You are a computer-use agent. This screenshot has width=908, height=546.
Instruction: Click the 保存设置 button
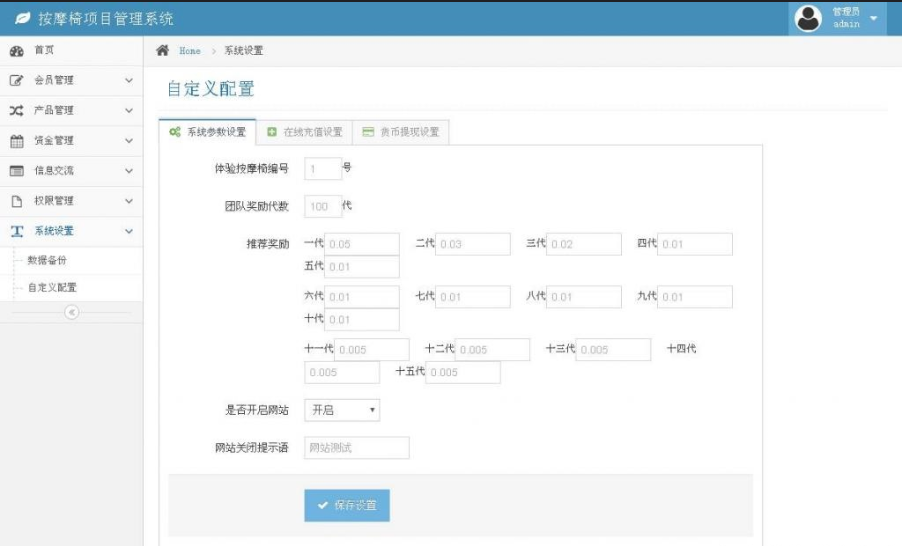(x=347, y=505)
